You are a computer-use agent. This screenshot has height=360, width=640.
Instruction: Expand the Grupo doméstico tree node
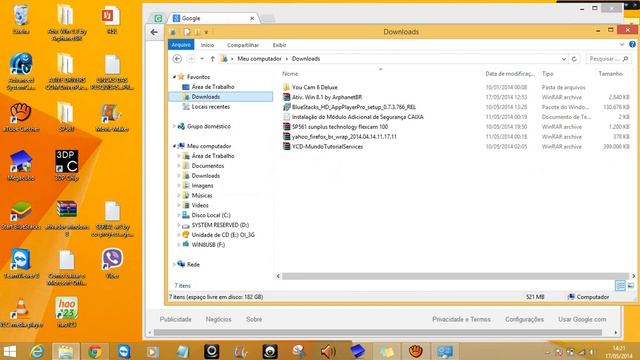(x=174, y=126)
